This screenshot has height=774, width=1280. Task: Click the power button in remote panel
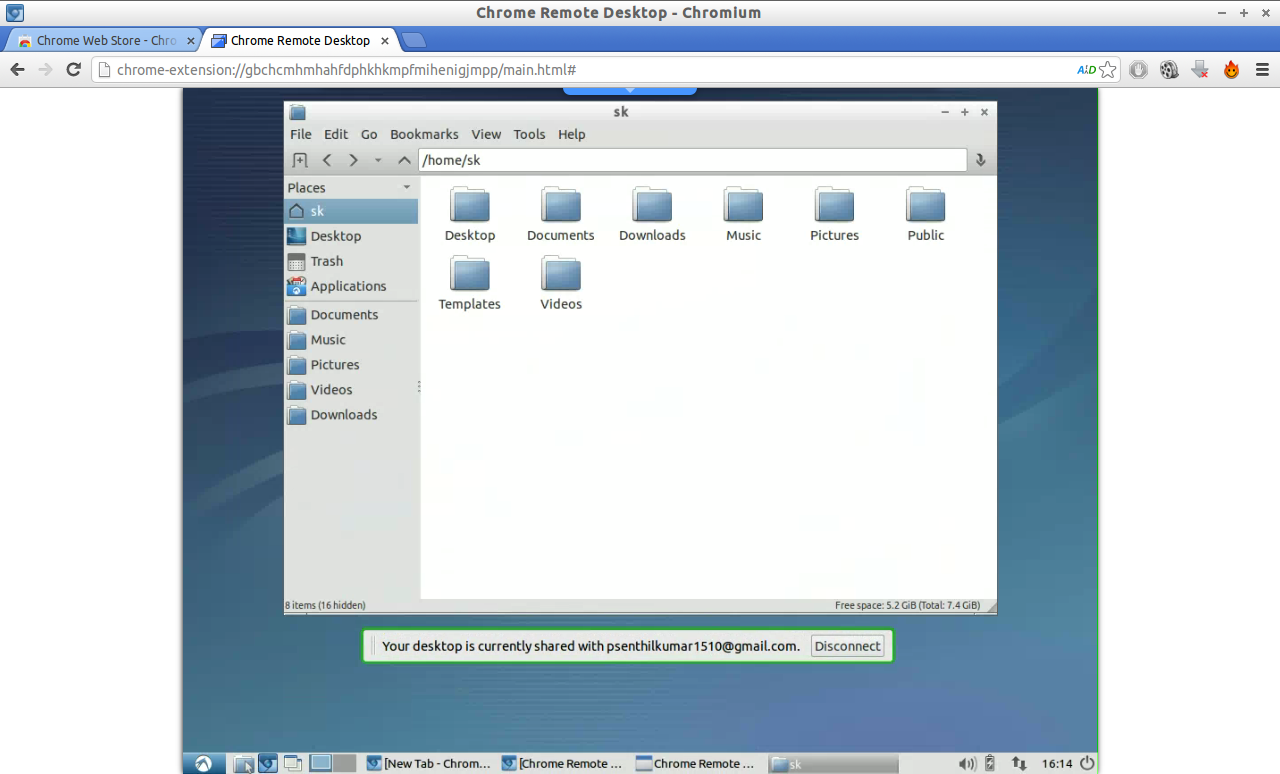point(1087,763)
